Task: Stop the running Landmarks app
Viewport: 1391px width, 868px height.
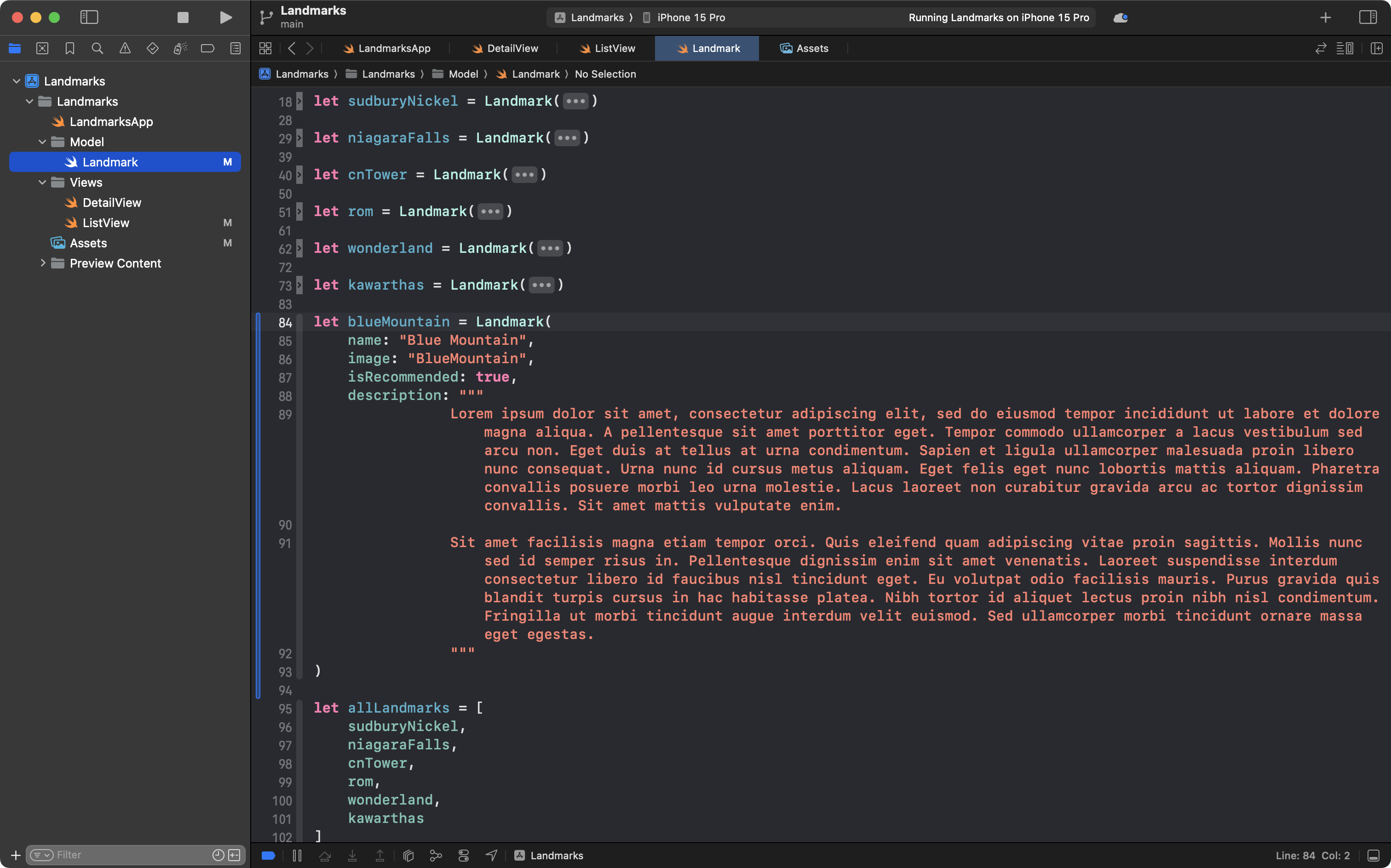Action: pos(183,17)
